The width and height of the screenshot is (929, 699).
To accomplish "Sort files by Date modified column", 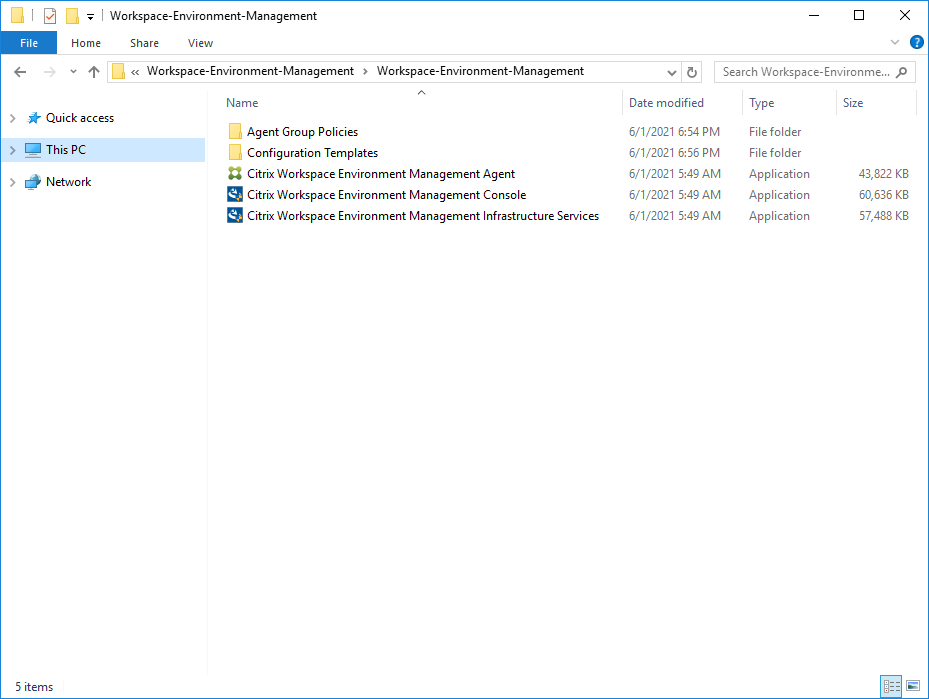I will click(666, 103).
